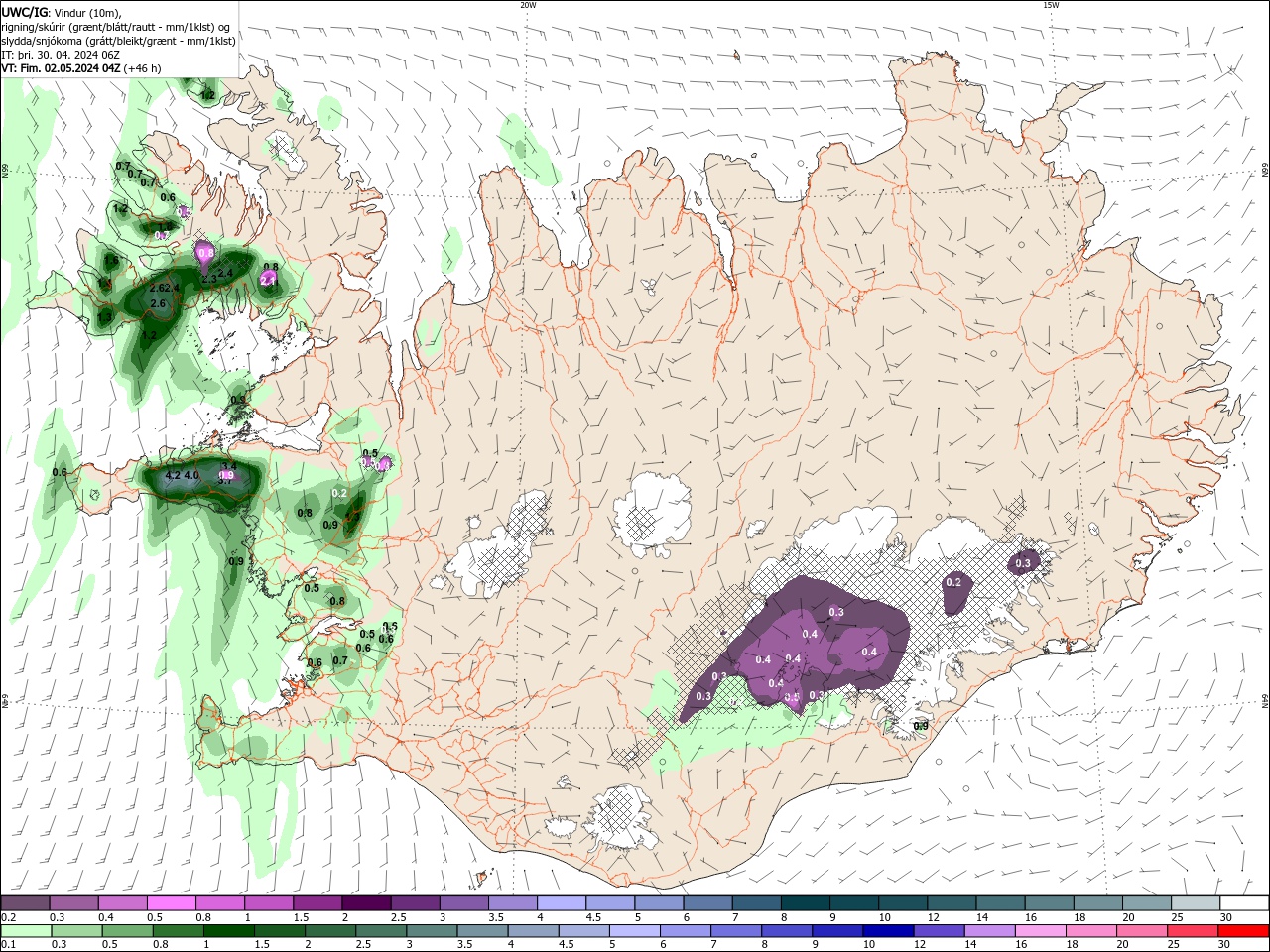Click the 0.2 swatch on the upper purple snow scale
The width and height of the screenshot is (1270, 952).
25,903
